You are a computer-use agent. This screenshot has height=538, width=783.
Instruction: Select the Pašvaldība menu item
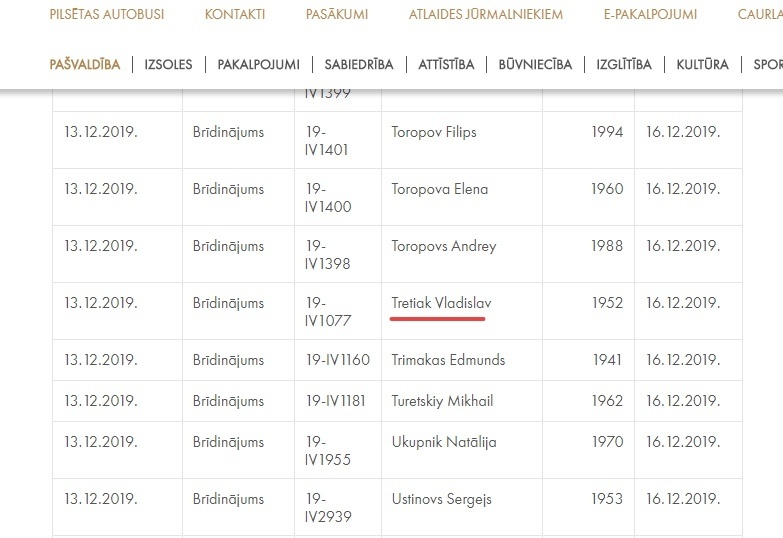(85, 64)
